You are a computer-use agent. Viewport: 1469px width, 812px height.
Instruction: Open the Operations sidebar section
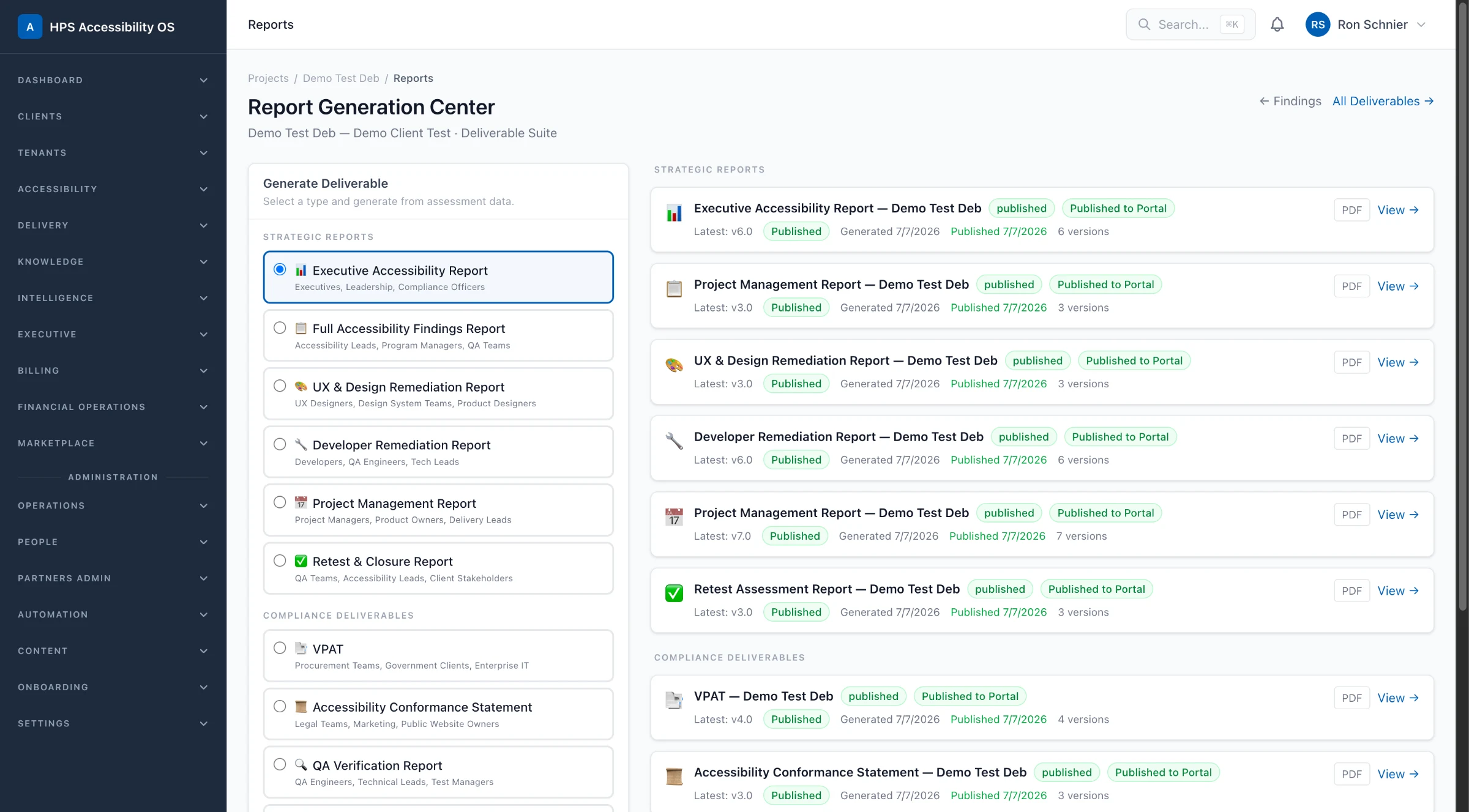(113, 505)
